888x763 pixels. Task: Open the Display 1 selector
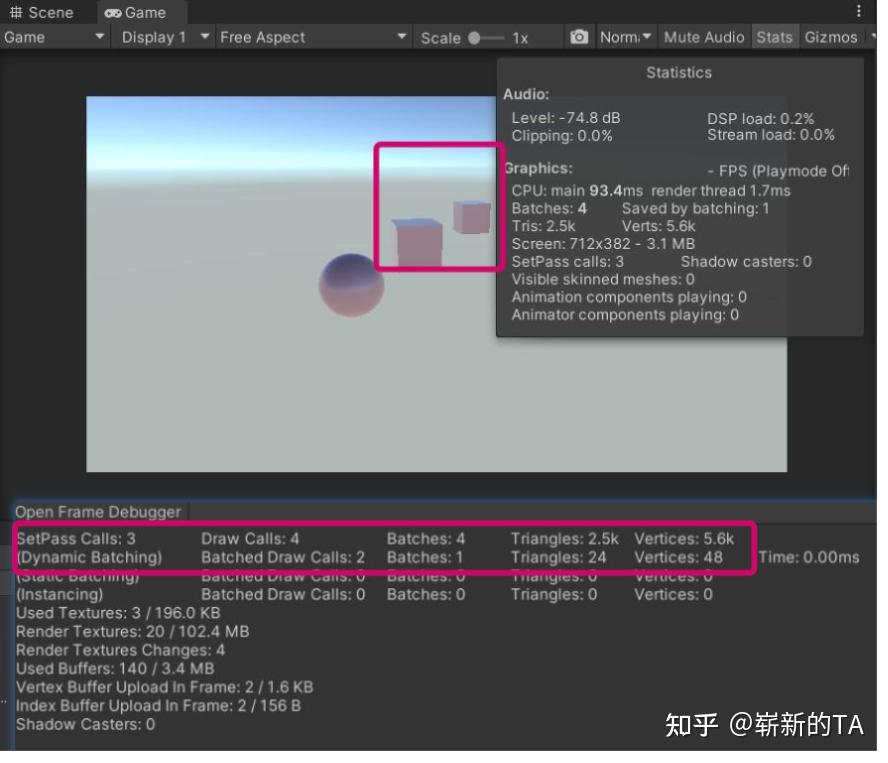click(x=160, y=37)
